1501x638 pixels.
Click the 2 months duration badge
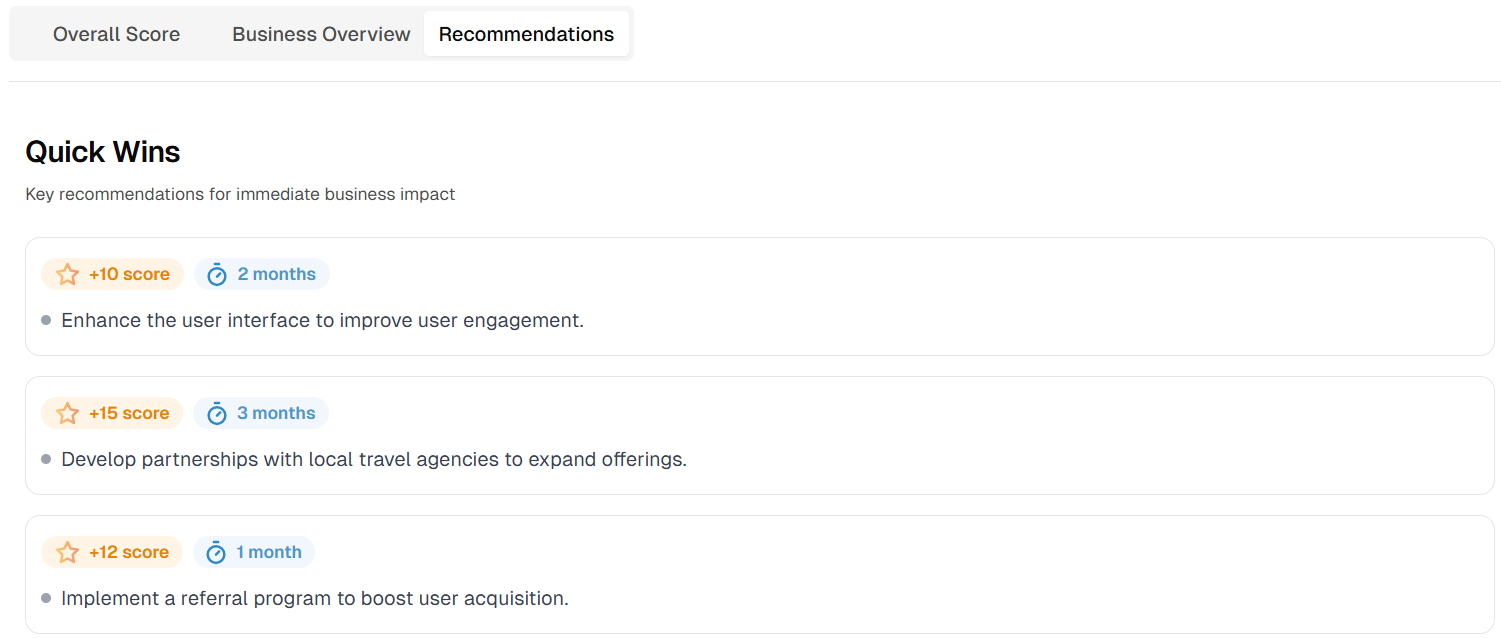click(262, 274)
